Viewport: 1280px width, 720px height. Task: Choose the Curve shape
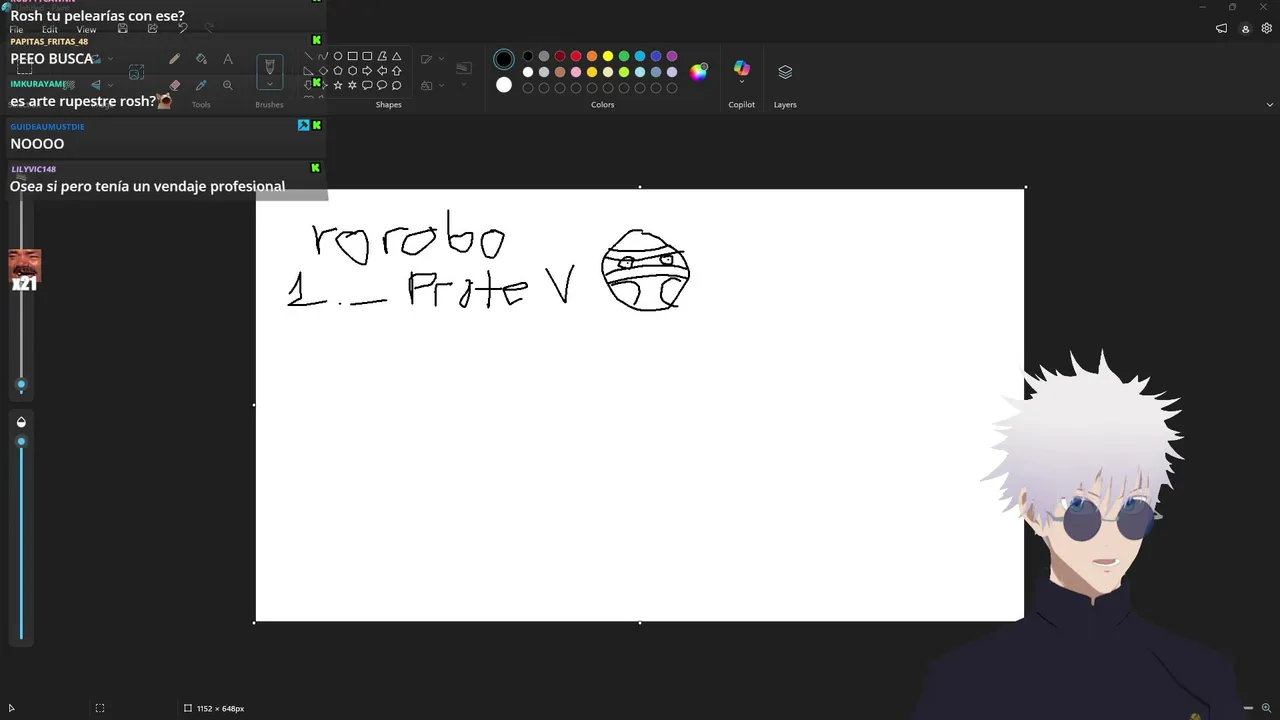[x=323, y=56]
